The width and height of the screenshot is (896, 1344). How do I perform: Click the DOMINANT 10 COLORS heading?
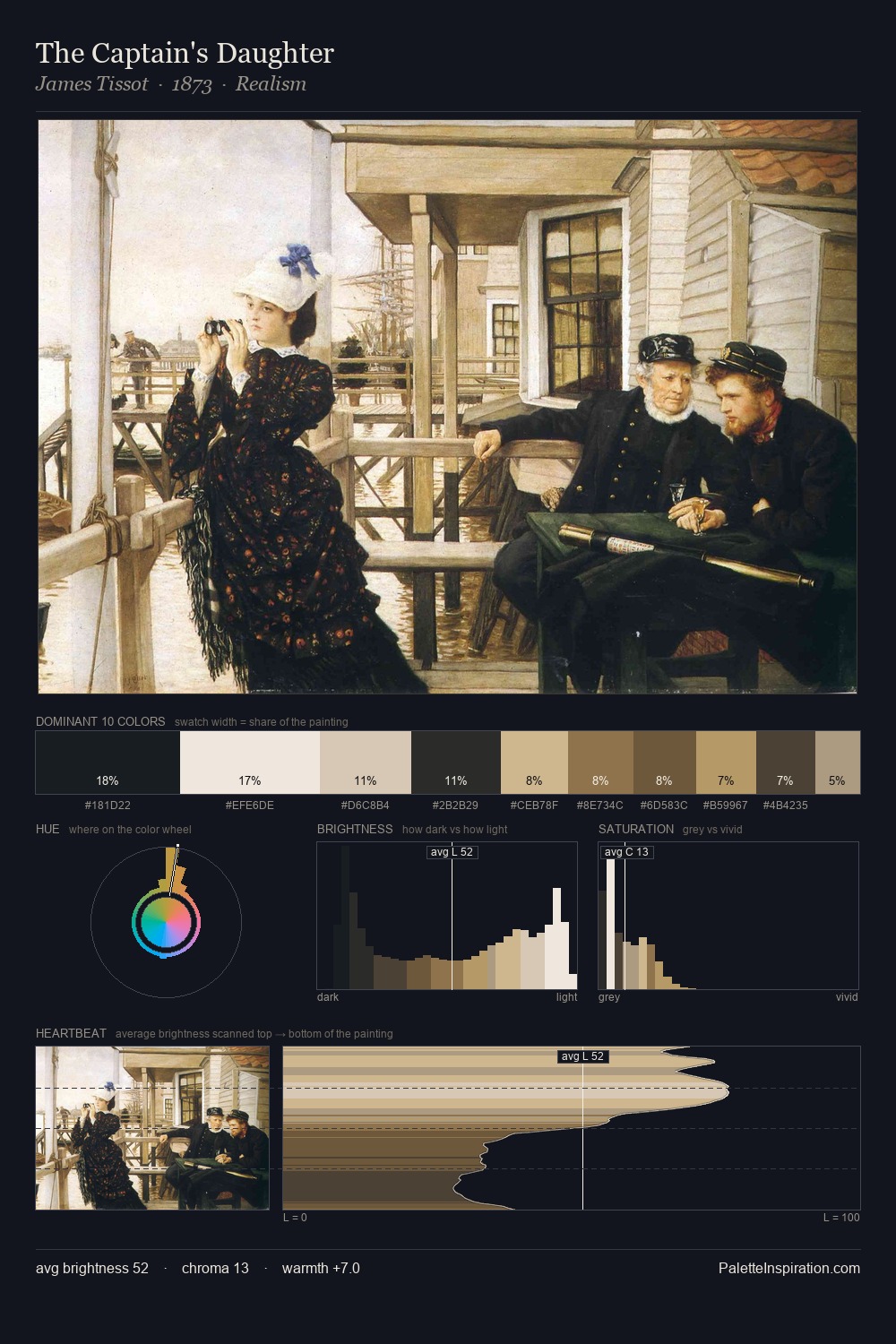point(100,721)
